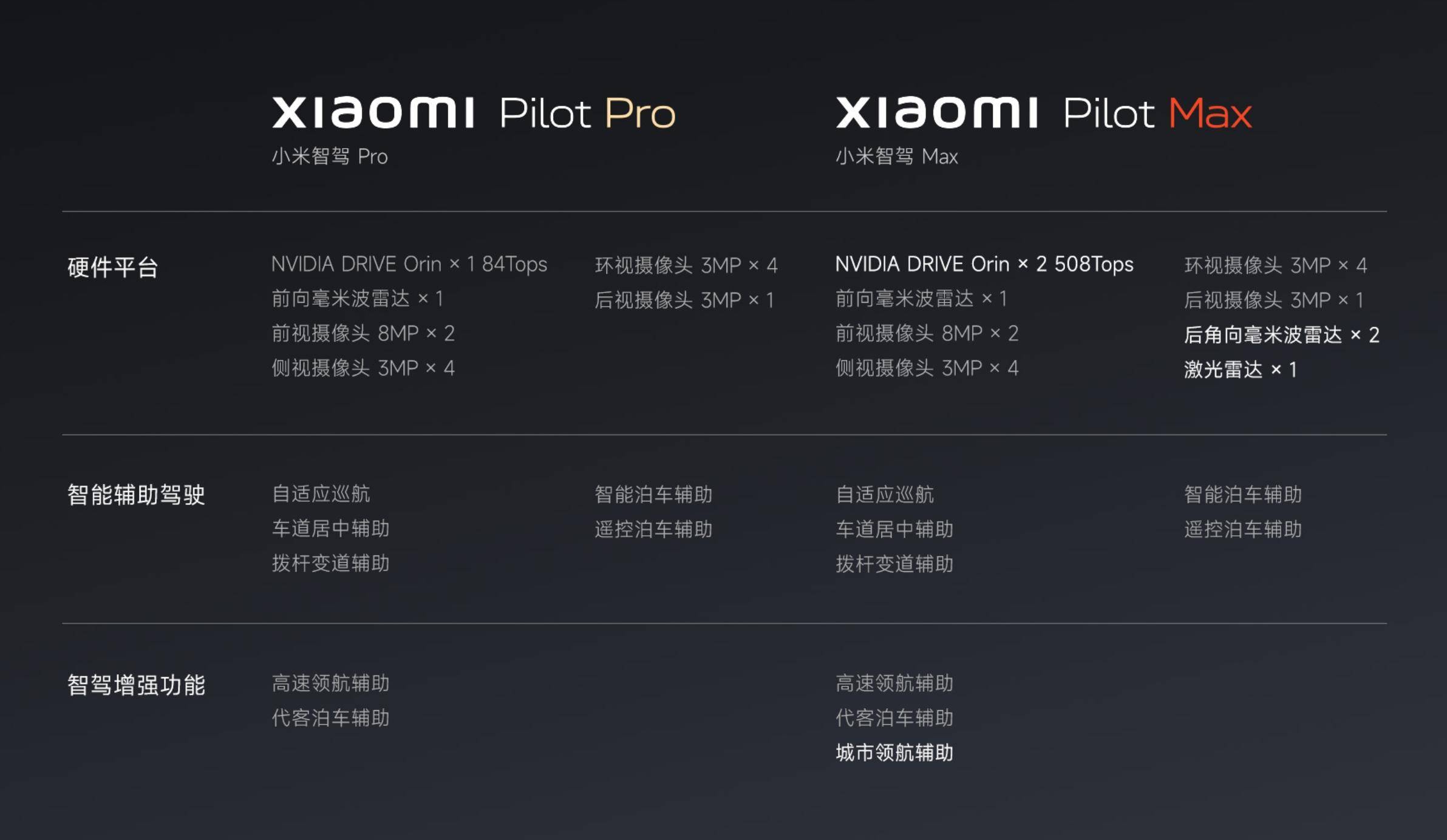Click 代客泊车辅助 in the Pilot Max column

894,718
